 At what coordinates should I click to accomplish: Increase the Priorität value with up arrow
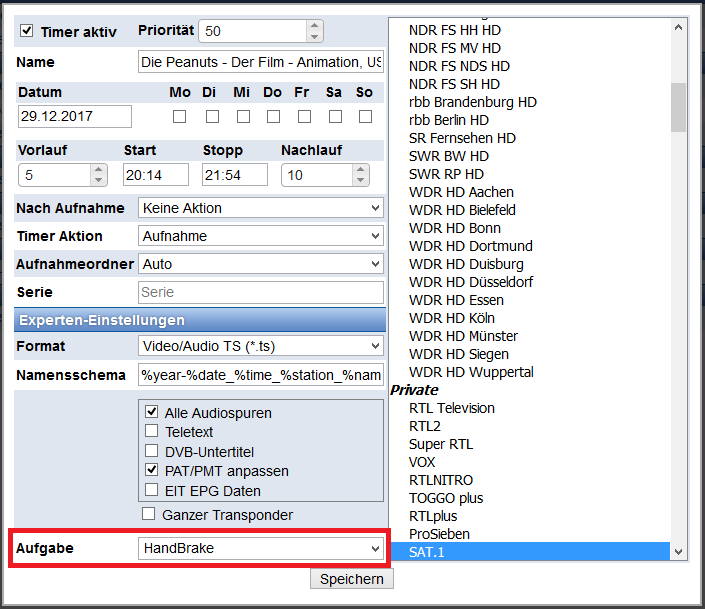(314, 25)
